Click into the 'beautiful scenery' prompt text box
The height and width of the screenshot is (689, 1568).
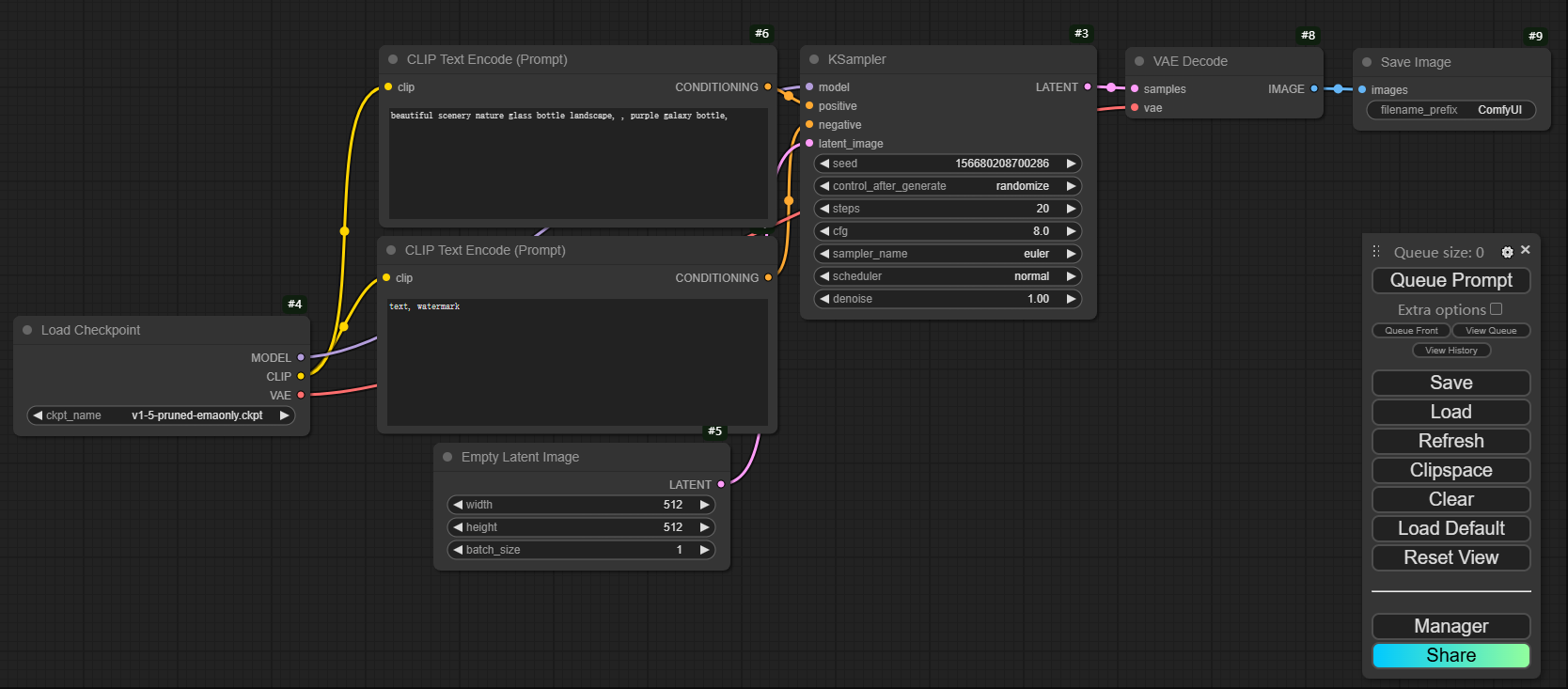pos(578,164)
